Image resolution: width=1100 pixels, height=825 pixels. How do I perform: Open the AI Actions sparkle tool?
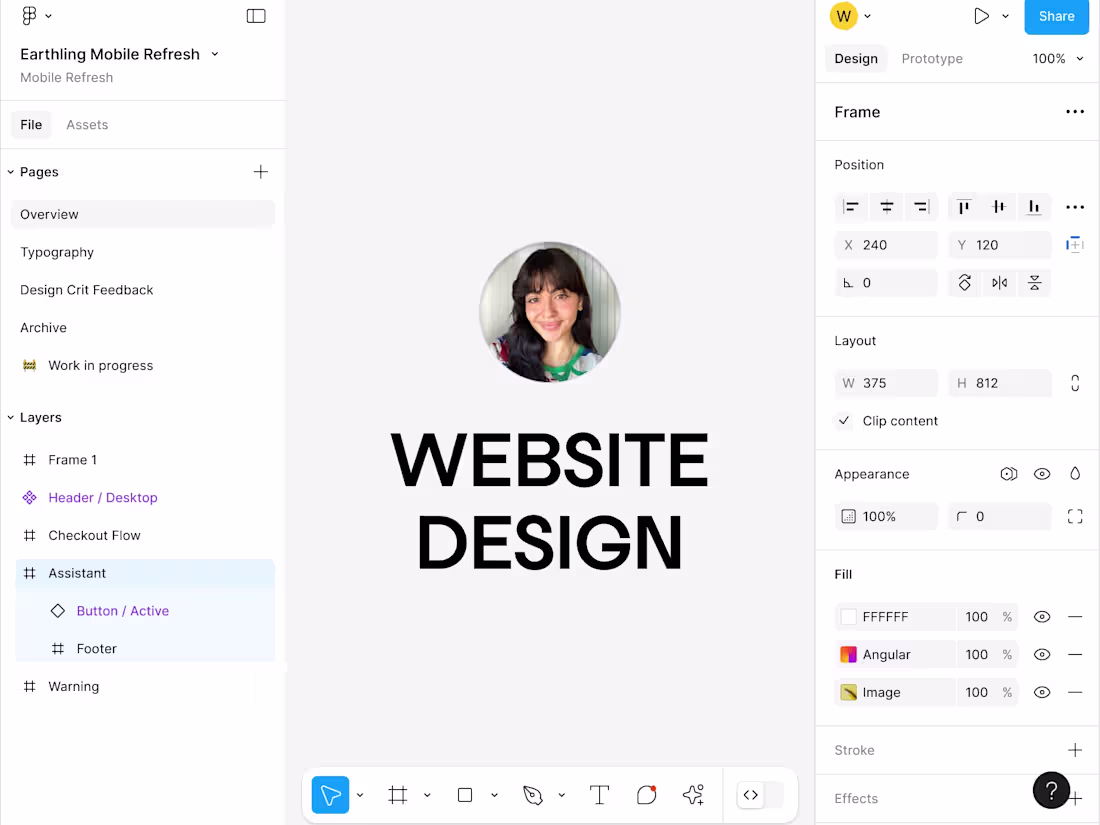point(693,795)
